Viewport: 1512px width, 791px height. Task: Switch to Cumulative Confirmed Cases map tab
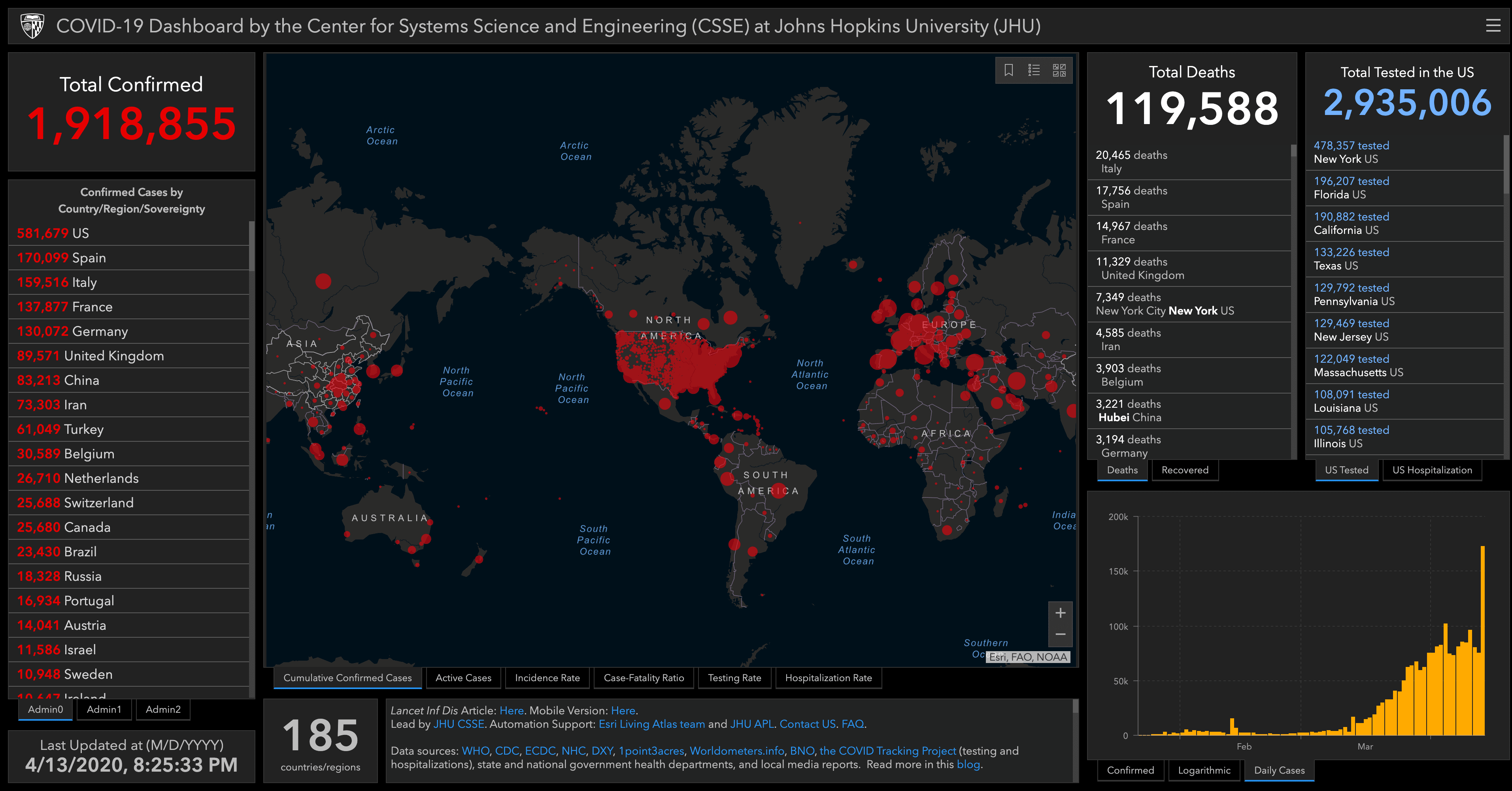click(347, 678)
